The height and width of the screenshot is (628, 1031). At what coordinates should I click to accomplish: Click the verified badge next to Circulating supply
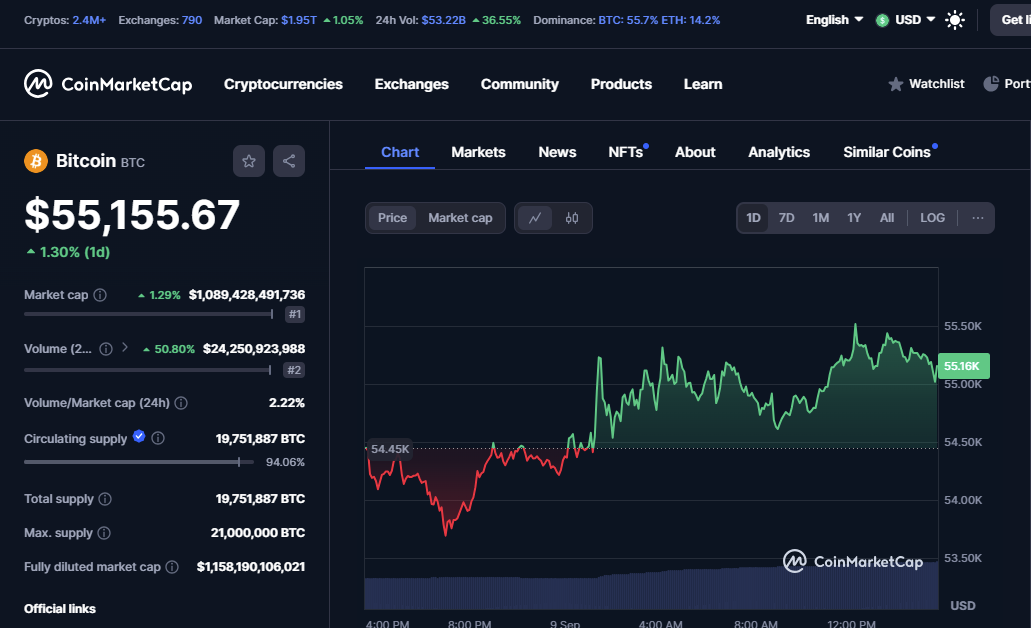[139, 436]
